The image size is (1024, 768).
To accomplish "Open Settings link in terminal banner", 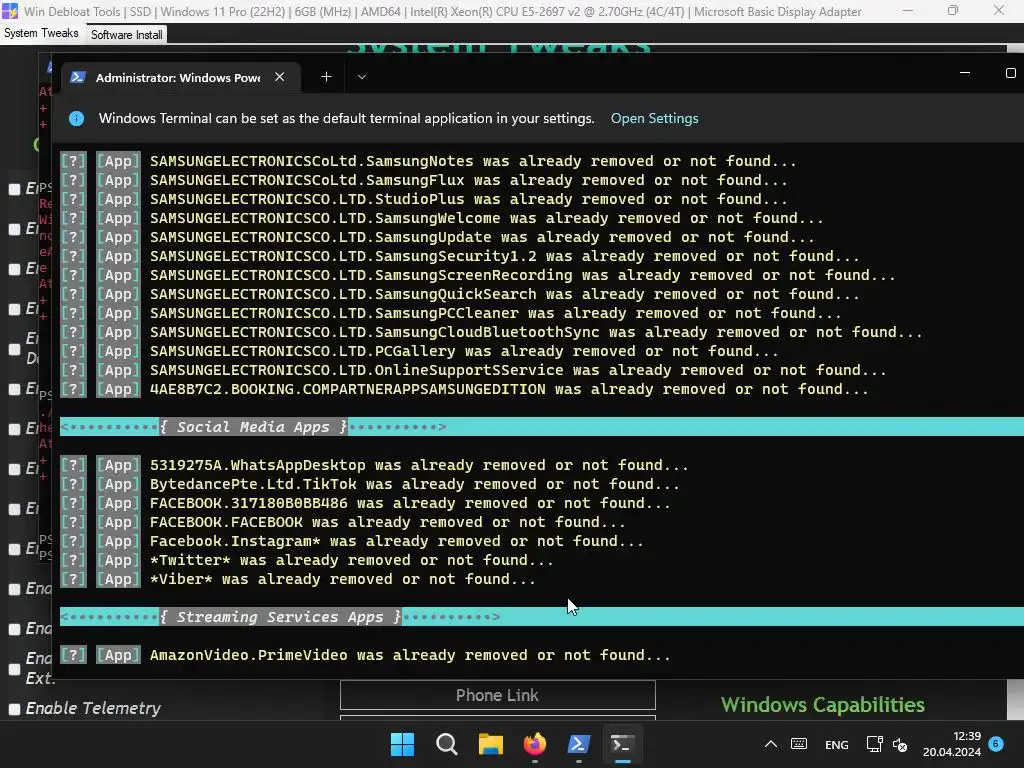I will point(654,118).
